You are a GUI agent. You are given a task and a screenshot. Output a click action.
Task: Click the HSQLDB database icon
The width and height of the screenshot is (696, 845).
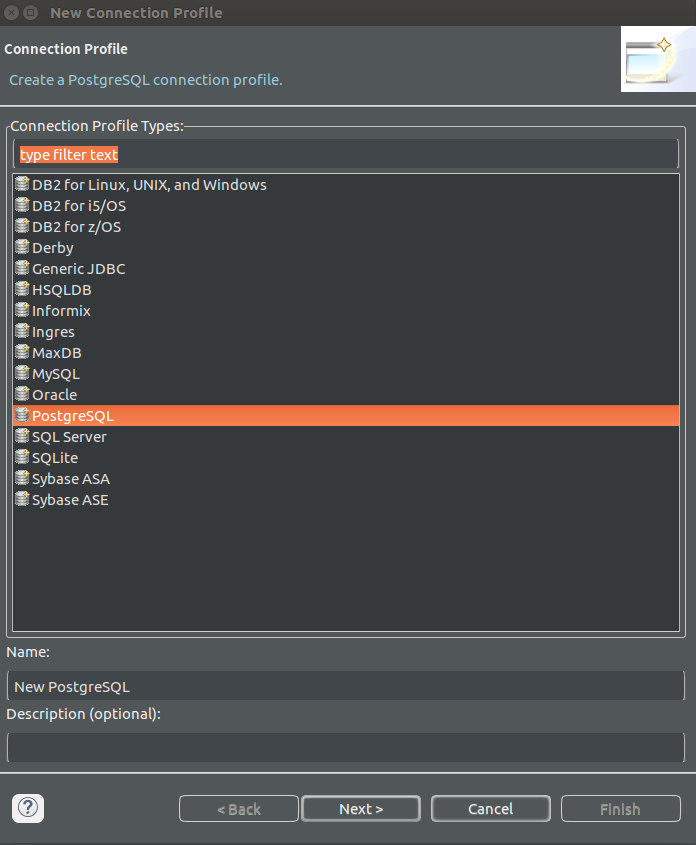tap(22, 289)
